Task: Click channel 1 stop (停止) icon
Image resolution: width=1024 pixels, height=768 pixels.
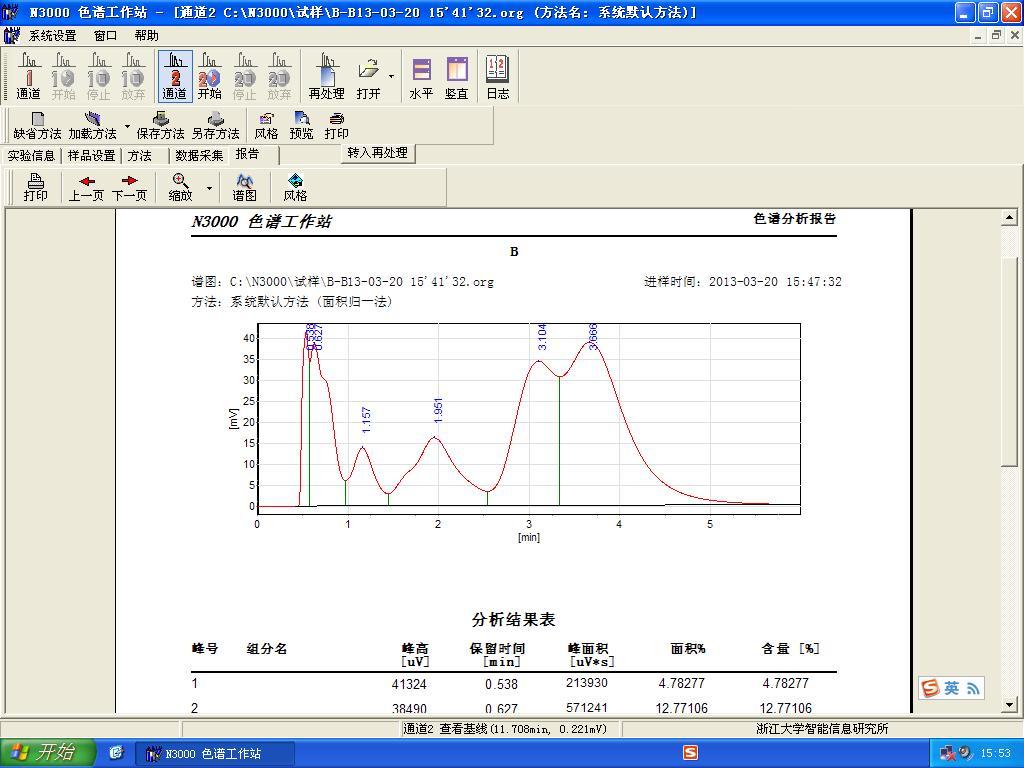Action: click(x=99, y=76)
